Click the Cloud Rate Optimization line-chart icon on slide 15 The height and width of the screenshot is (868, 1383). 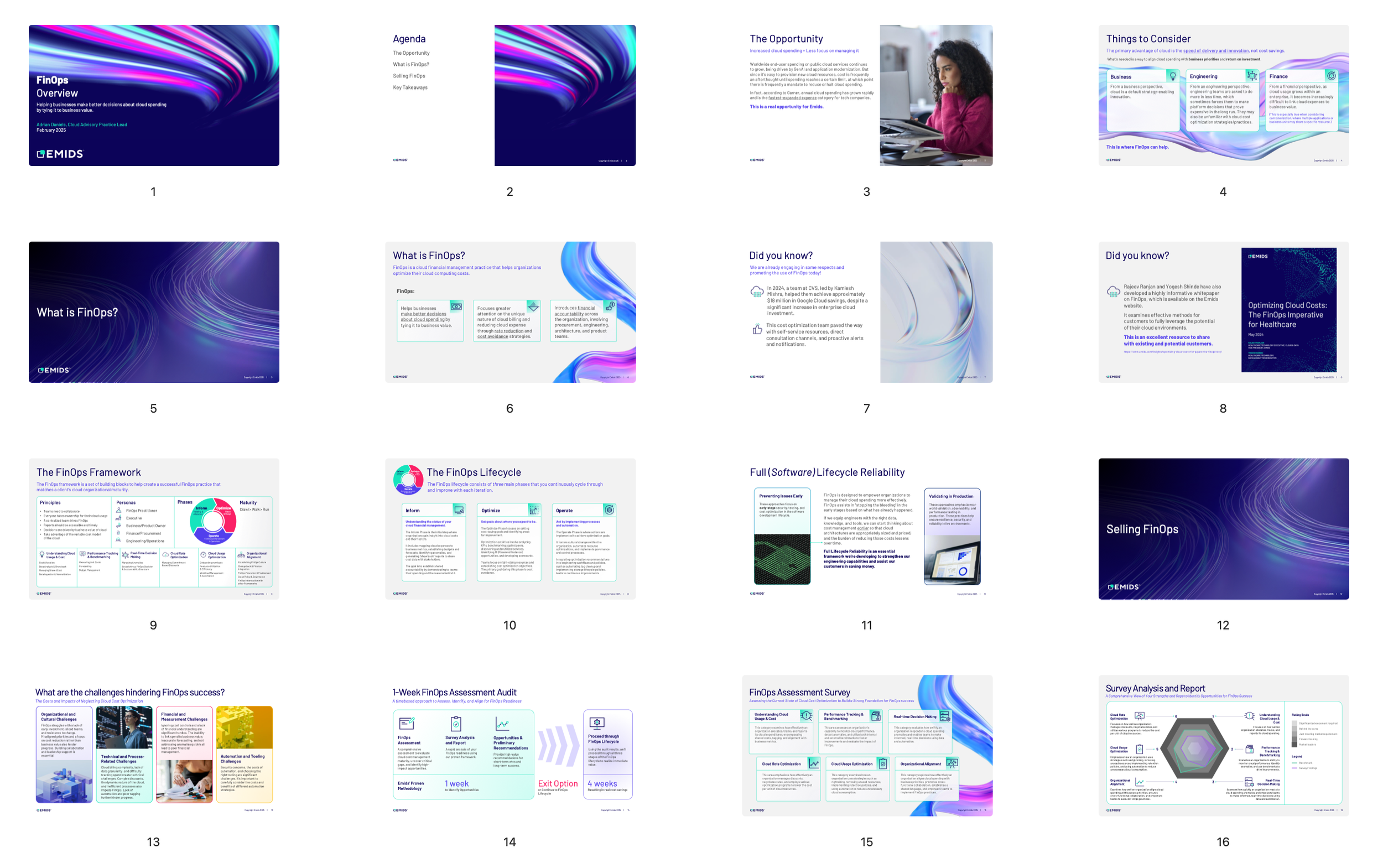815,763
